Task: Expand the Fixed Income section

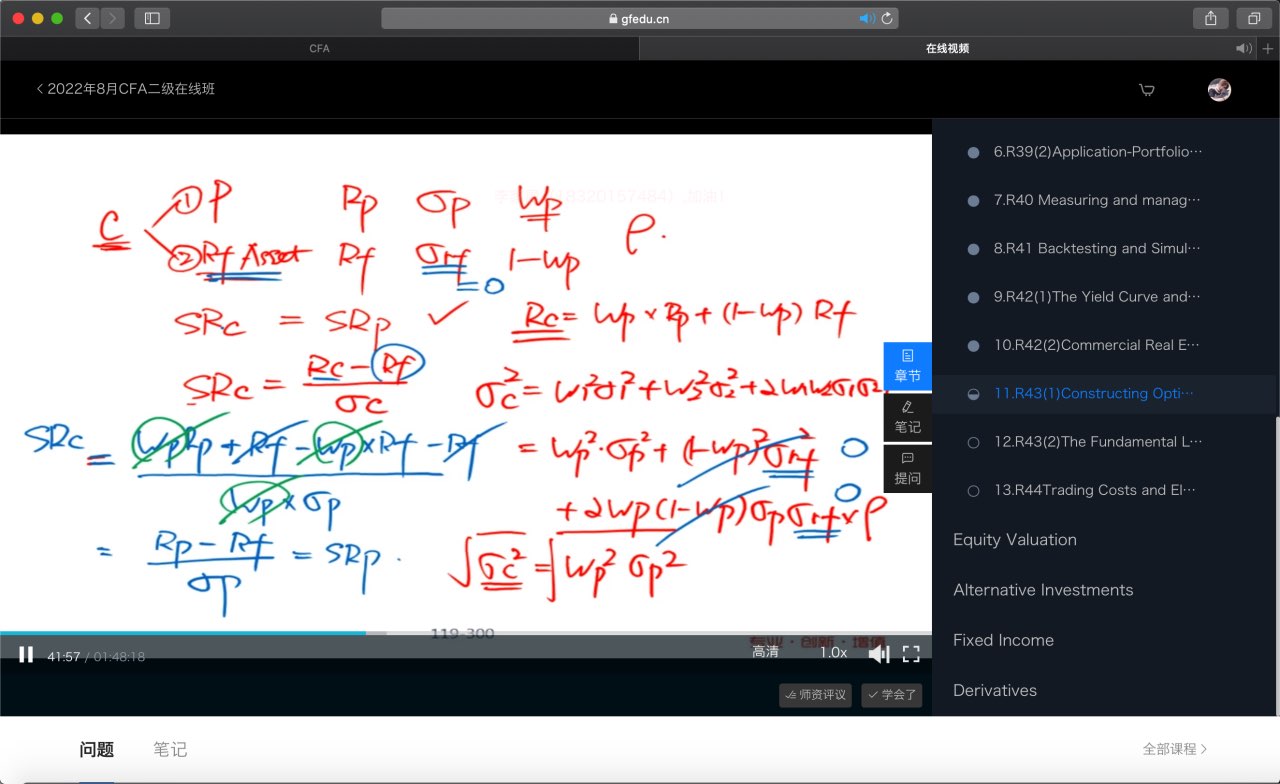Action: pyautogui.click(x=1003, y=640)
